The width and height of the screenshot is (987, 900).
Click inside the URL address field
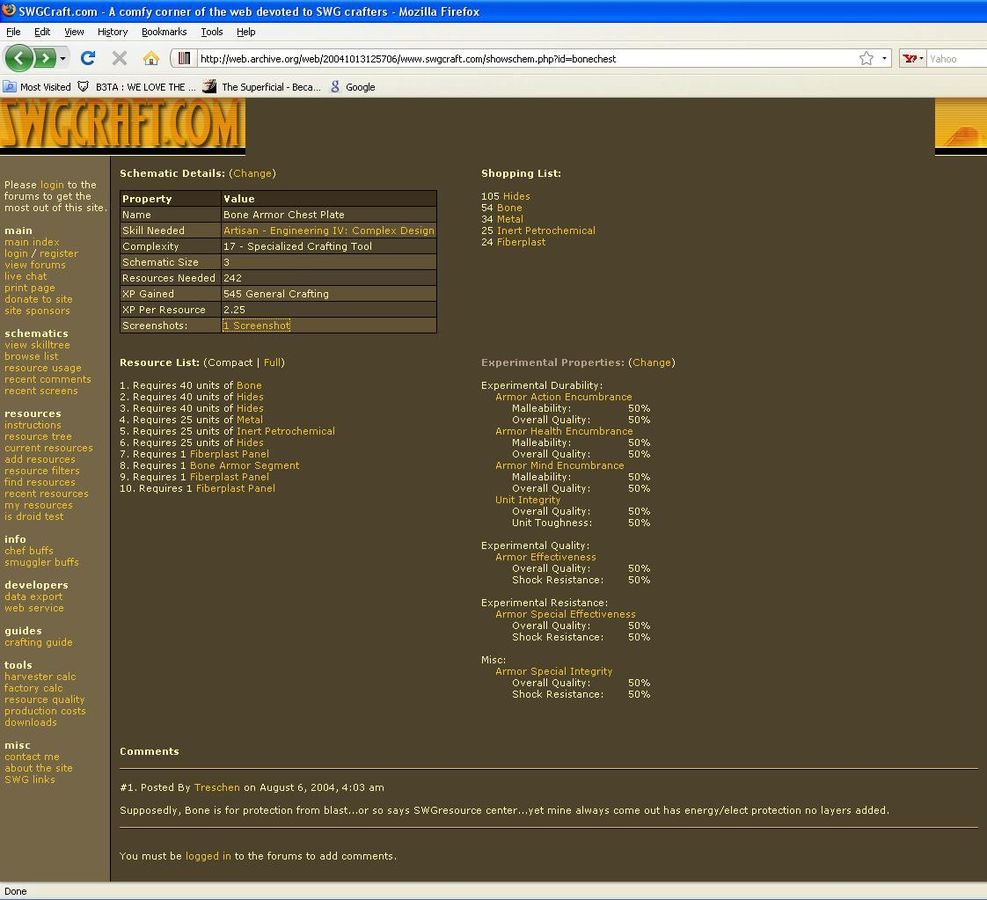500,58
